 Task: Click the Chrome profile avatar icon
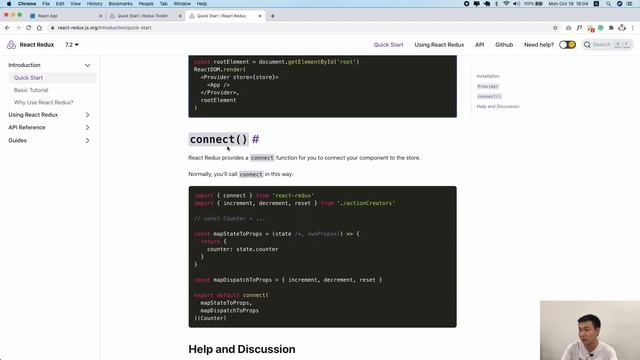[x=622, y=28]
